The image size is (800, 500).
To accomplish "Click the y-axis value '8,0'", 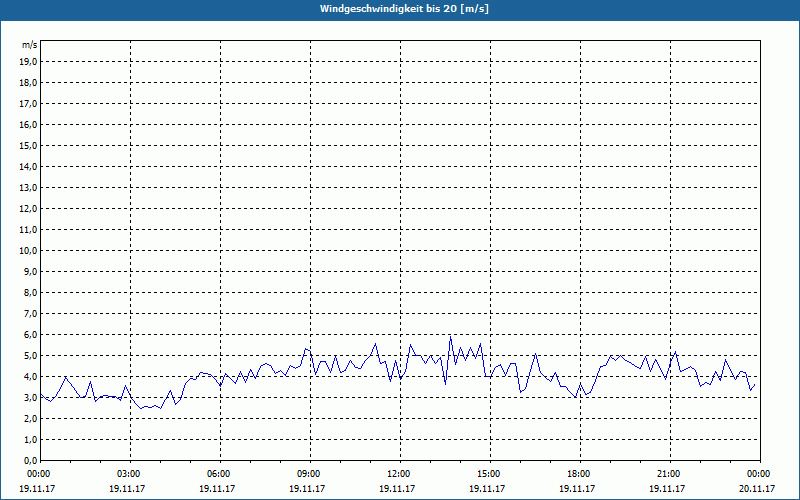I will coord(30,292).
